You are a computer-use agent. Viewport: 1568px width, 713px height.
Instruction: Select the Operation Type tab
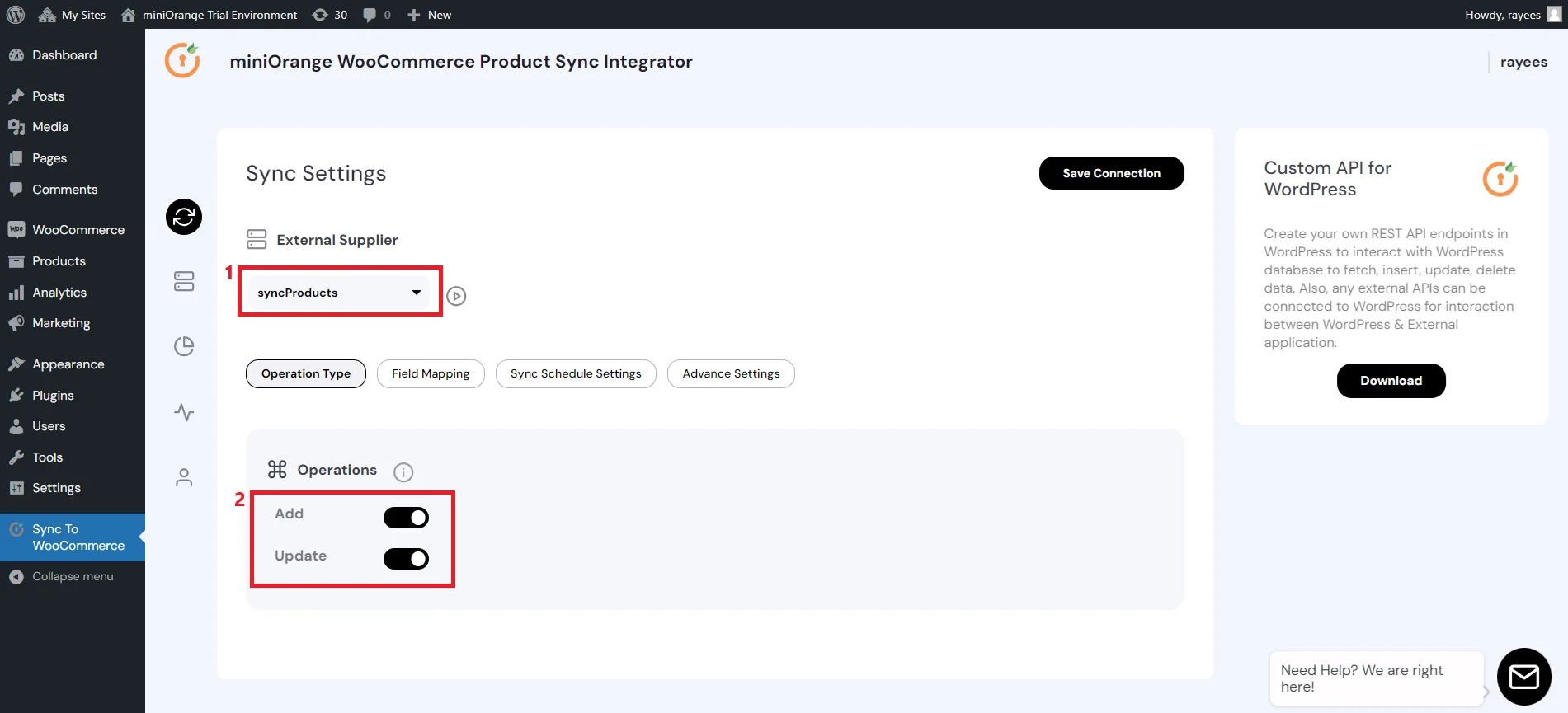pos(306,373)
